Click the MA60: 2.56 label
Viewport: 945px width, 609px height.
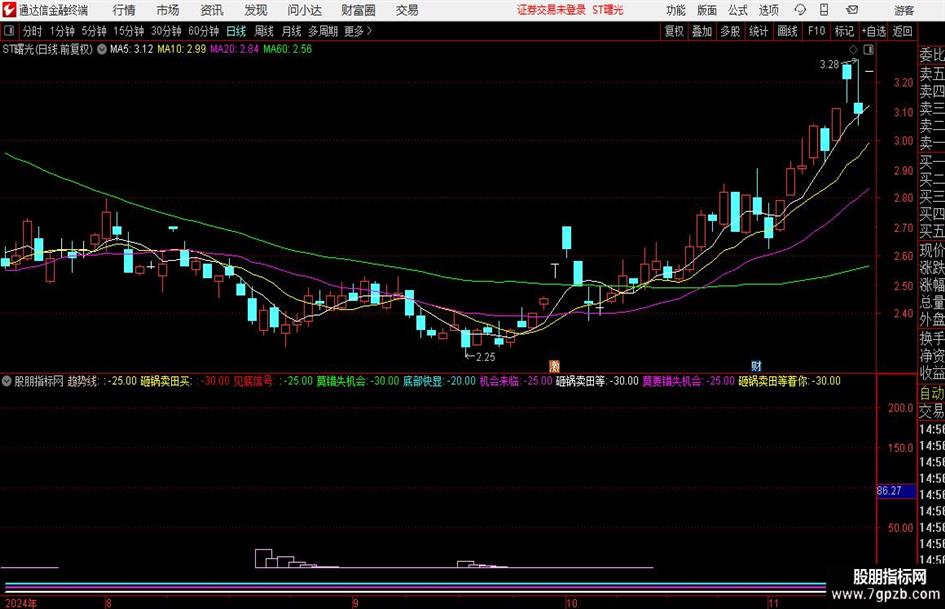287,49
